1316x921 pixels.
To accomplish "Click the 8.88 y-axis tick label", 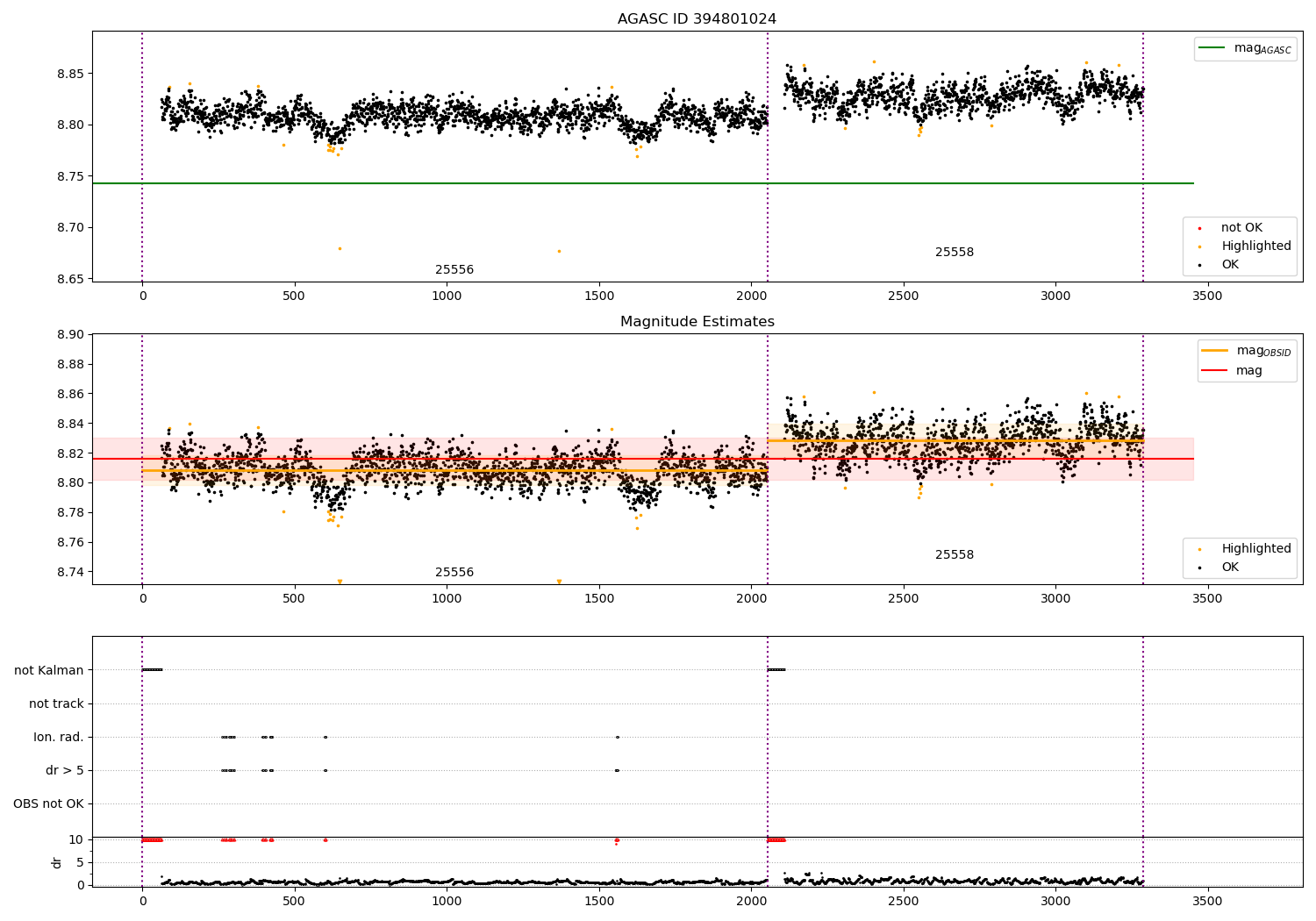I will (x=70, y=365).
